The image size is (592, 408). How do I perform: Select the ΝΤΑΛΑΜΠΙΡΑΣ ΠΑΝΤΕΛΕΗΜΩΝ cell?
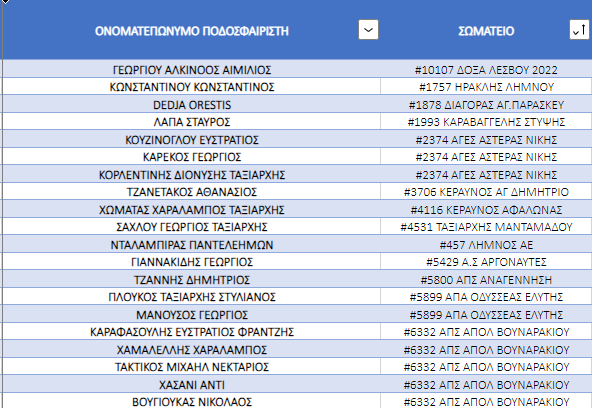tap(191, 244)
